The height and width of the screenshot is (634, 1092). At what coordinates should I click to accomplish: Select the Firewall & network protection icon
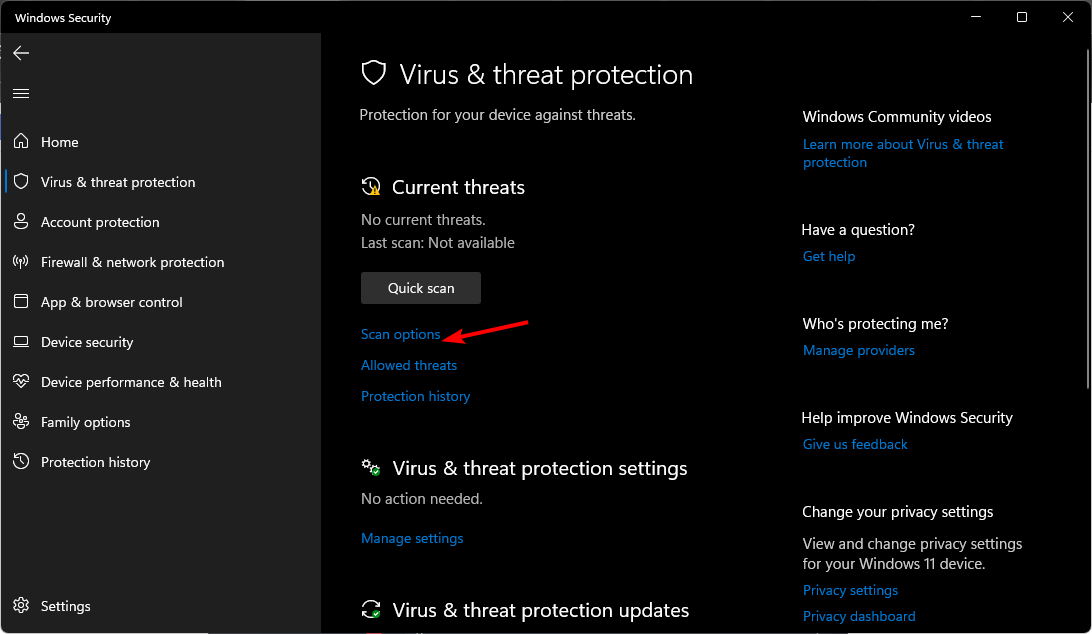point(21,262)
